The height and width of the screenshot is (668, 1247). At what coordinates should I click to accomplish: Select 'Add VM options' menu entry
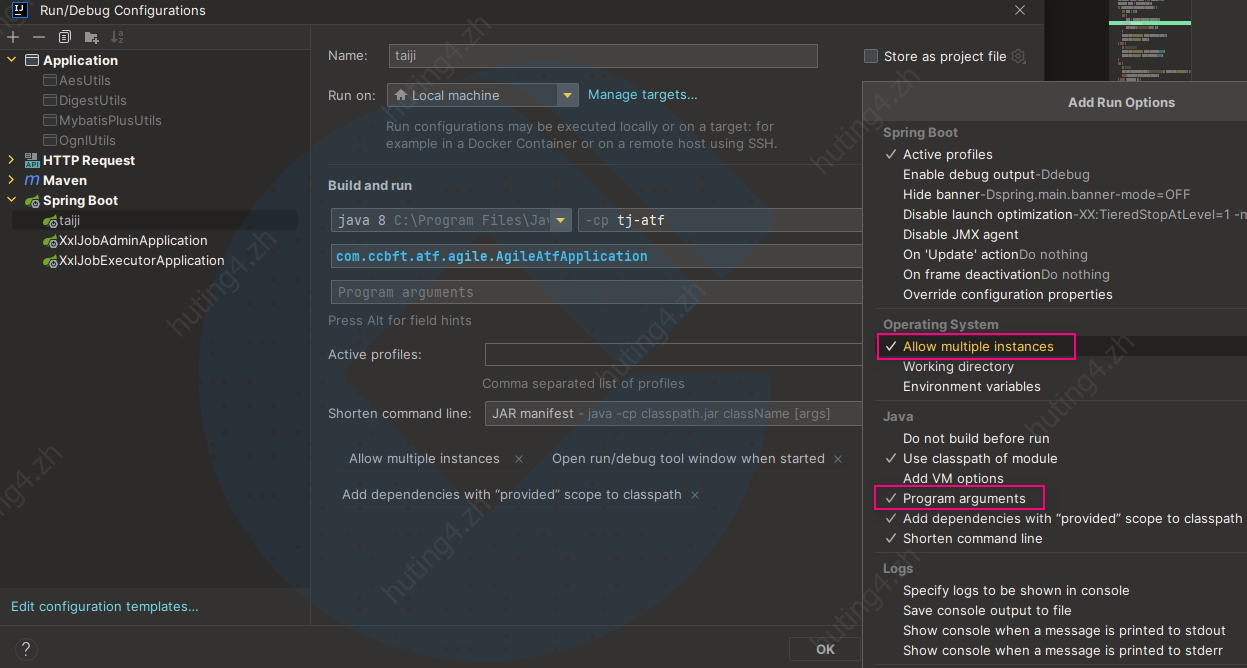click(952, 479)
